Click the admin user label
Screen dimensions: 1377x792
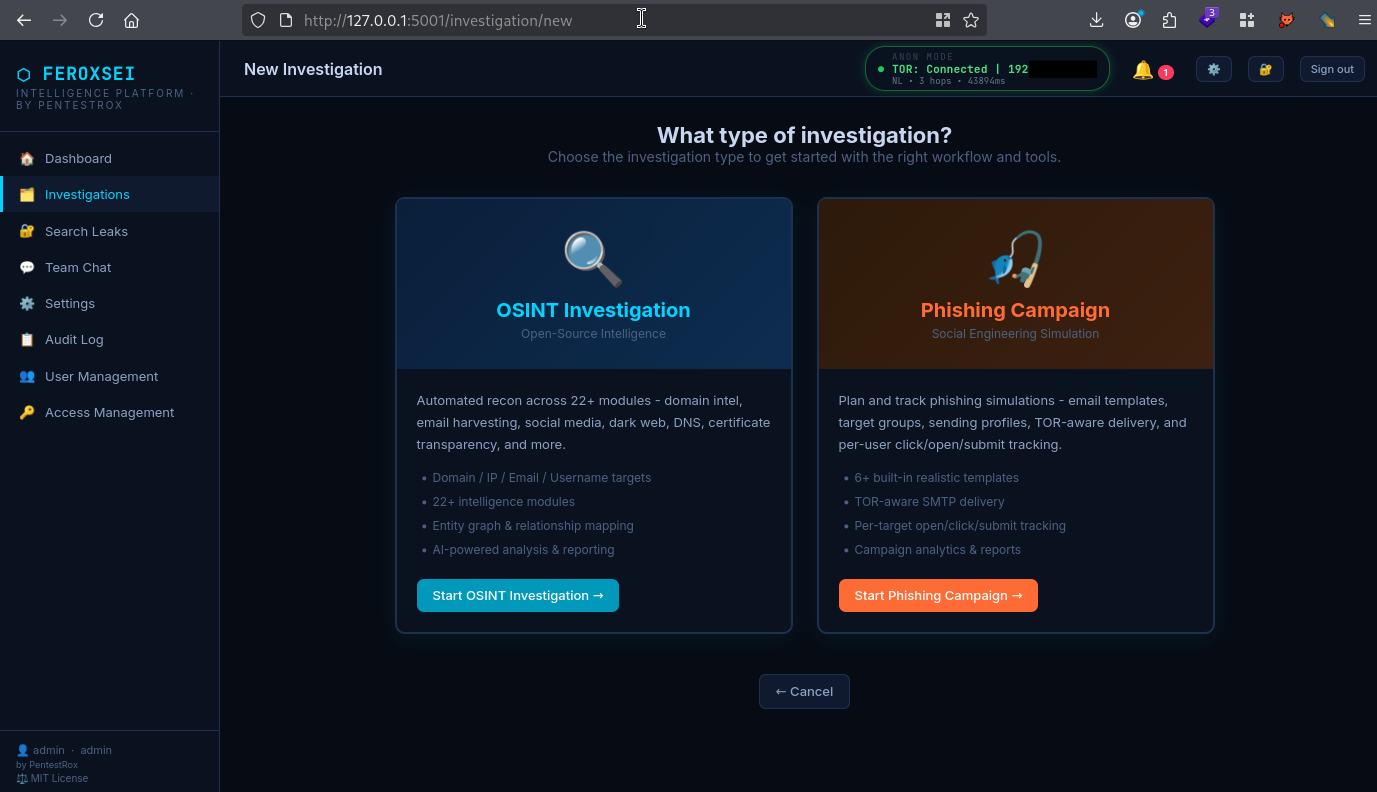pos(48,750)
